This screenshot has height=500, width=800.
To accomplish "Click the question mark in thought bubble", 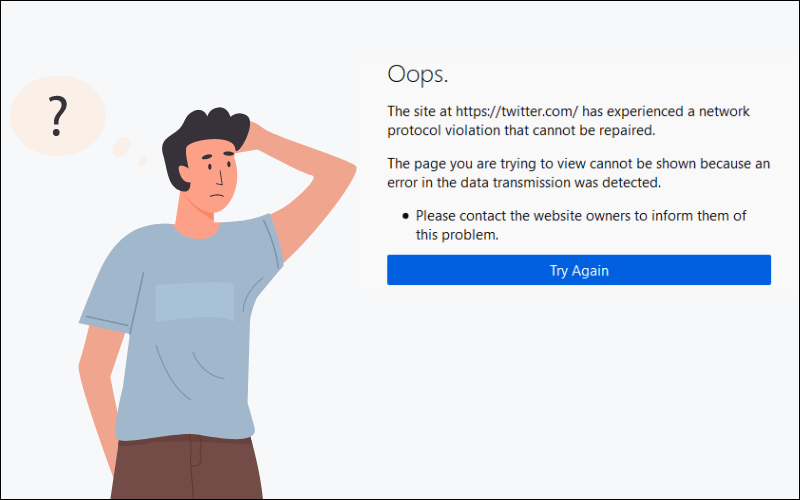I will pos(58,117).
